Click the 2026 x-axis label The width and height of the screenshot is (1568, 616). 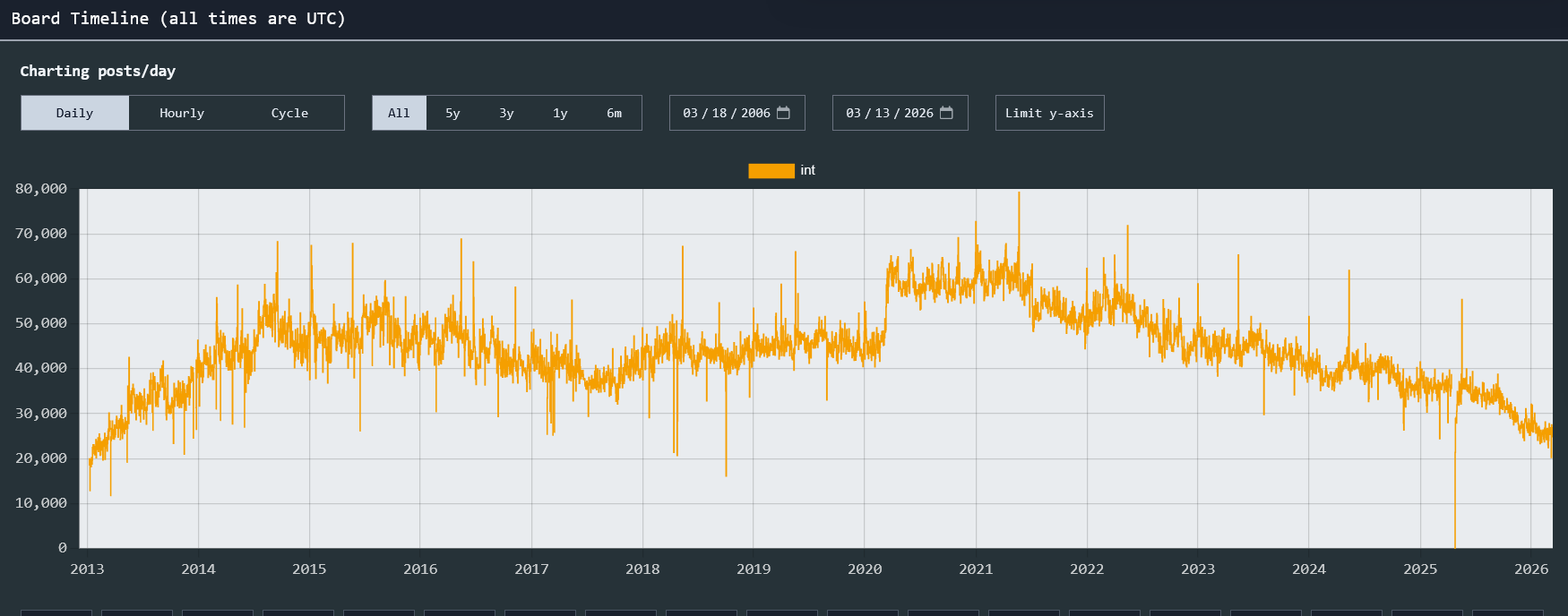pyautogui.click(x=1531, y=569)
